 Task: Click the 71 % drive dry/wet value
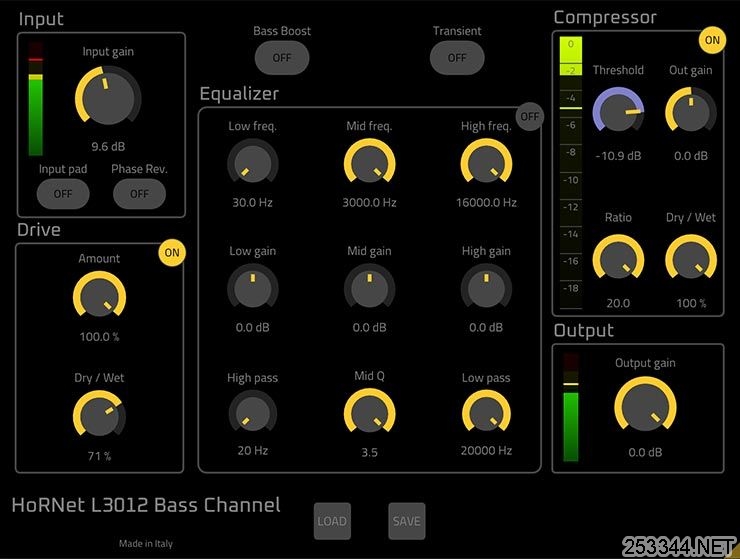(x=99, y=457)
